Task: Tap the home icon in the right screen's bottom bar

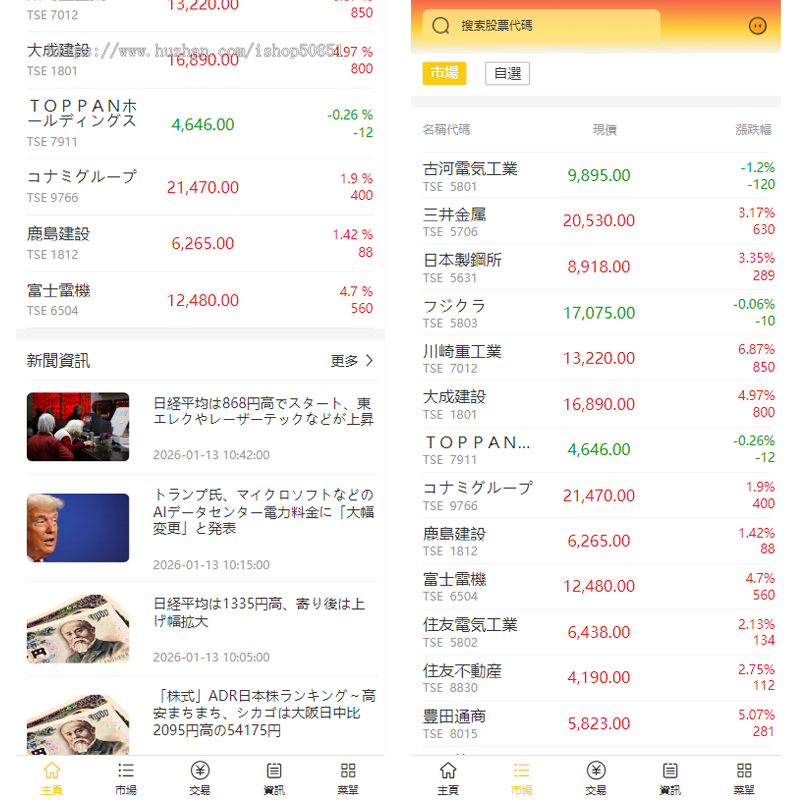Action: (447, 770)
